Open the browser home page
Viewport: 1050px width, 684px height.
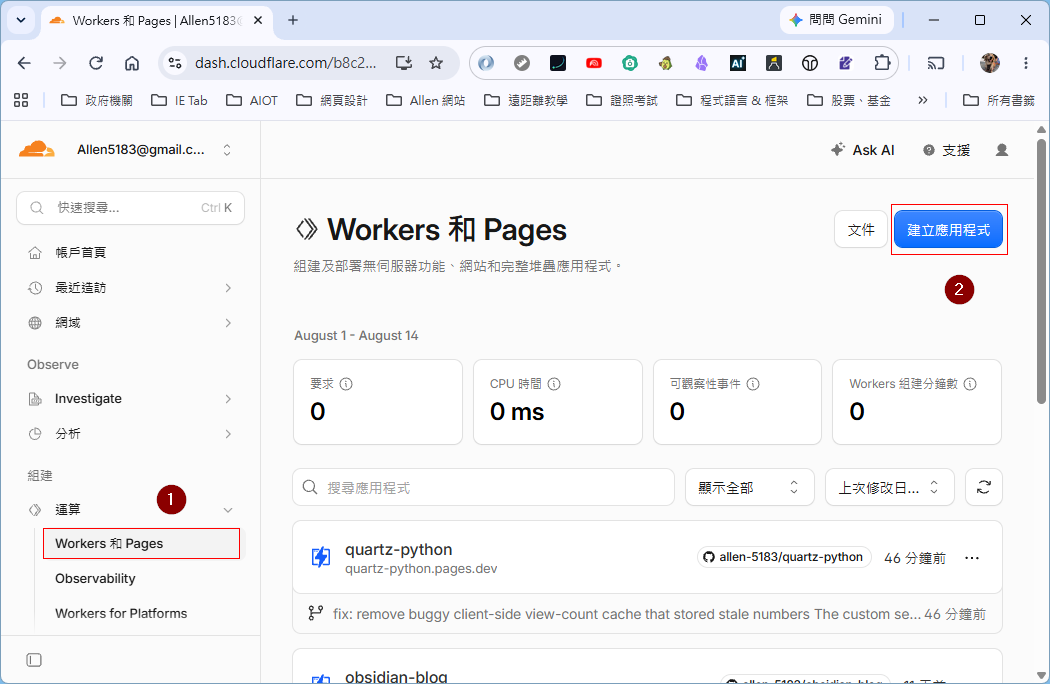tap(132, 63)
